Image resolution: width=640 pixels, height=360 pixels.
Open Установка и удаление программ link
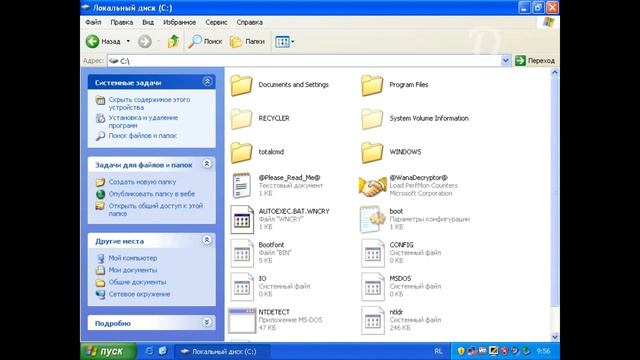click(x=143, y=121)
